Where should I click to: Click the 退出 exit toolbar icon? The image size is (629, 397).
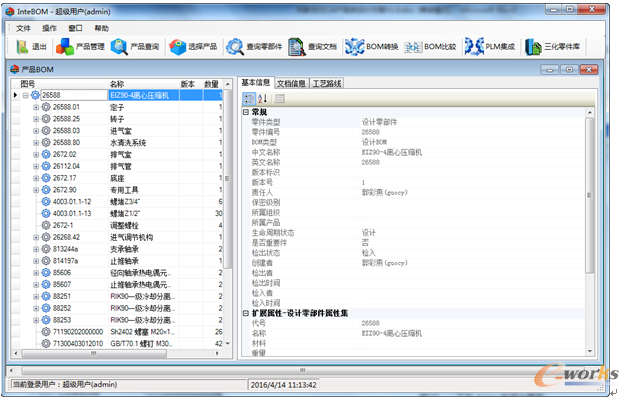click(22, 47)
